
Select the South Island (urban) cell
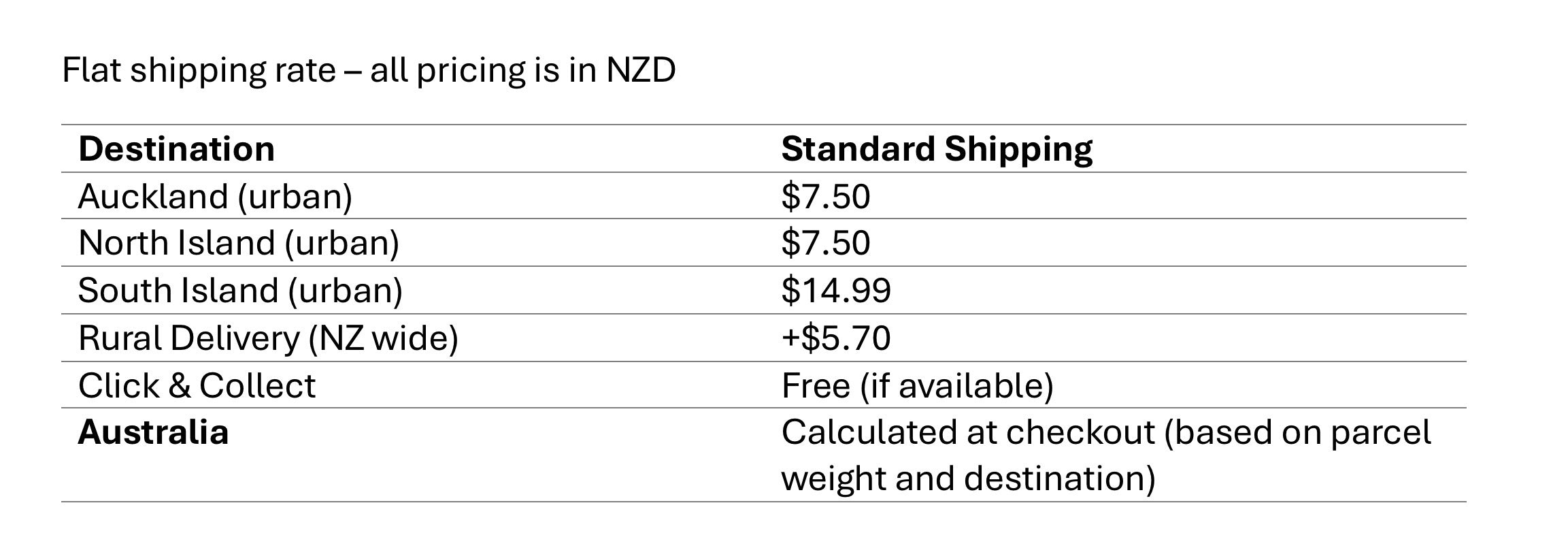(x=240, y=291)
